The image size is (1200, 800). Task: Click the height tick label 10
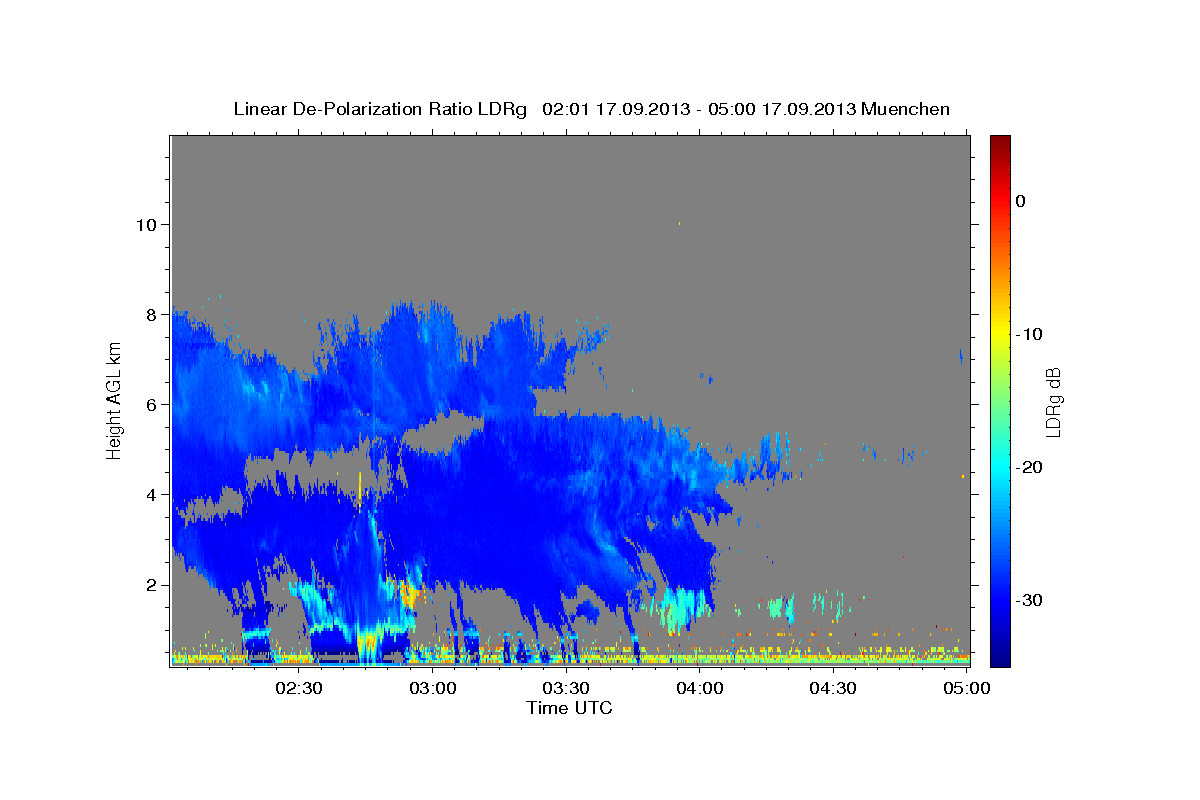tap(145, 224)
